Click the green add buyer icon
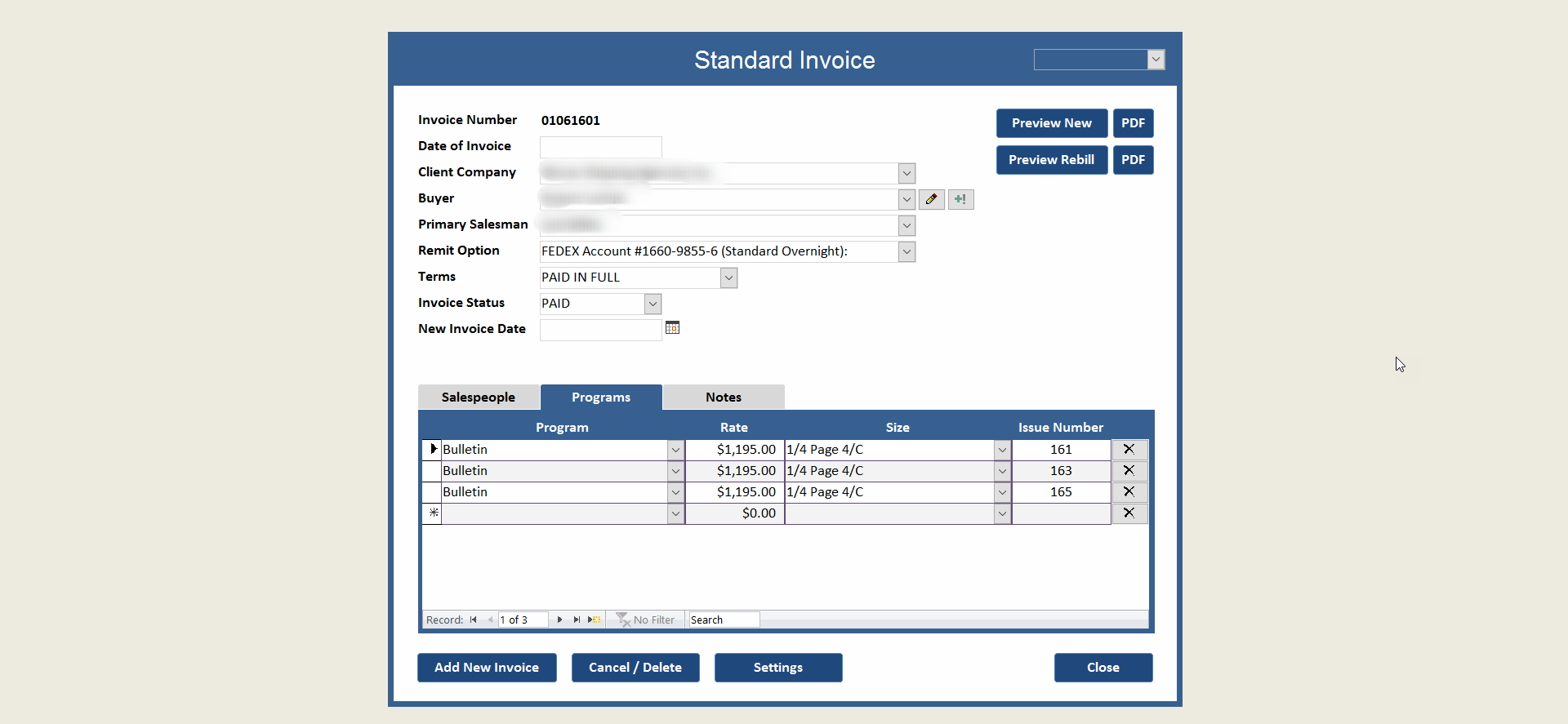Screen dimensions: 1568x724 [961, 199]
